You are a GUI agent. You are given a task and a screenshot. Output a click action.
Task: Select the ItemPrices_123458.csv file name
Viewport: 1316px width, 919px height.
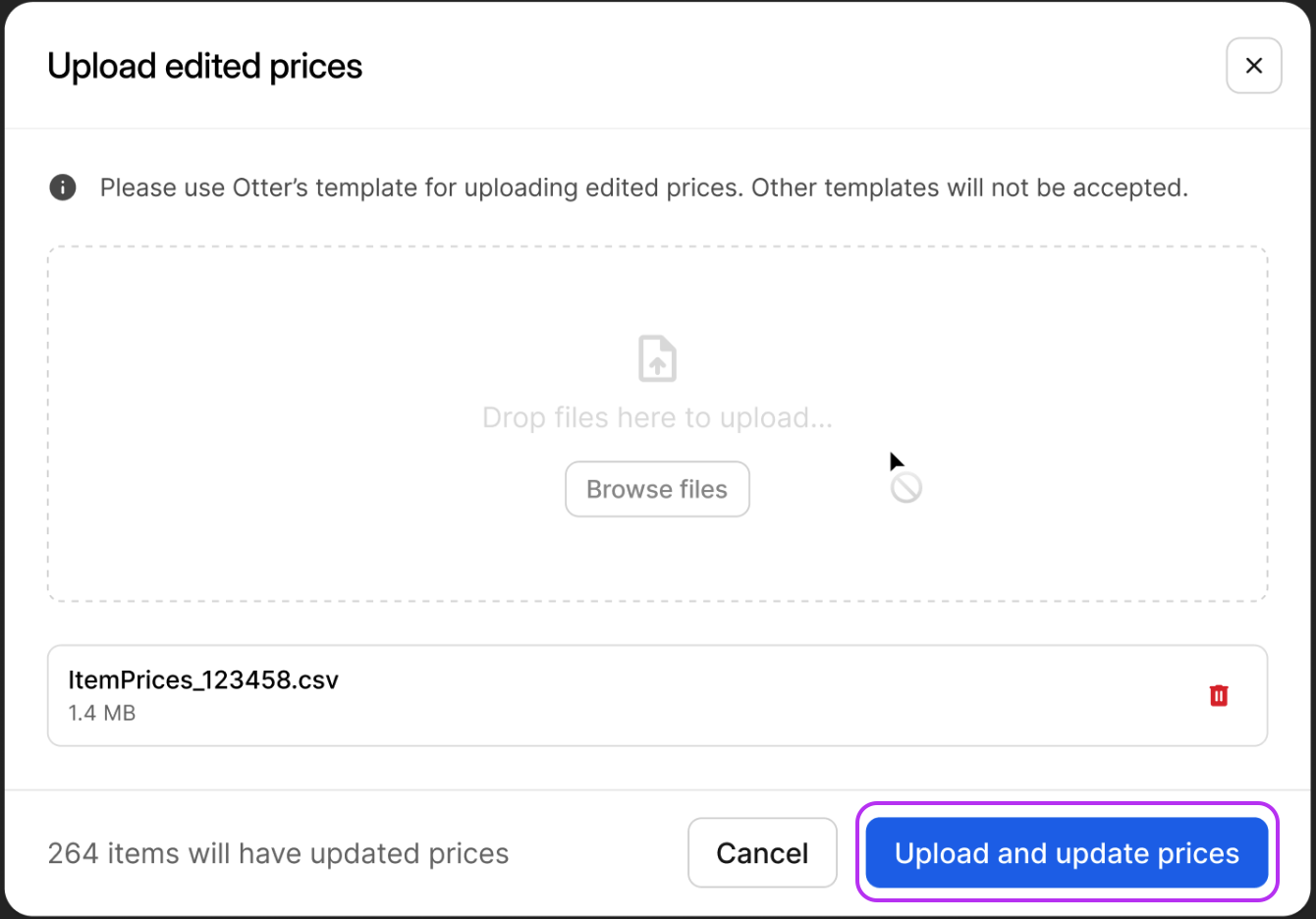click(203, 680)
